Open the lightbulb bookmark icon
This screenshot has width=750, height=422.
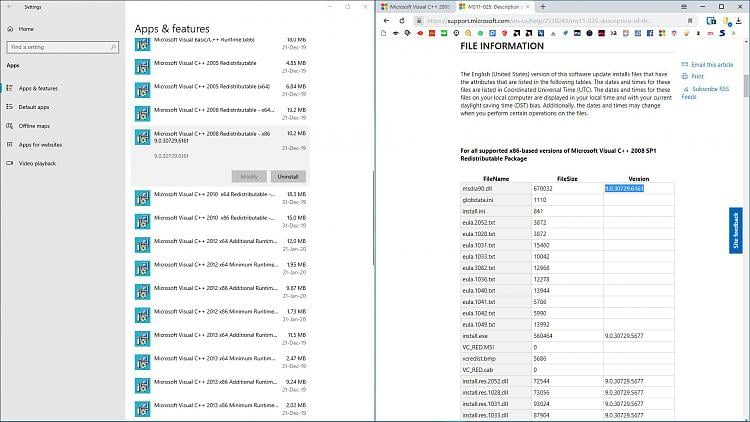coord(686,33)
